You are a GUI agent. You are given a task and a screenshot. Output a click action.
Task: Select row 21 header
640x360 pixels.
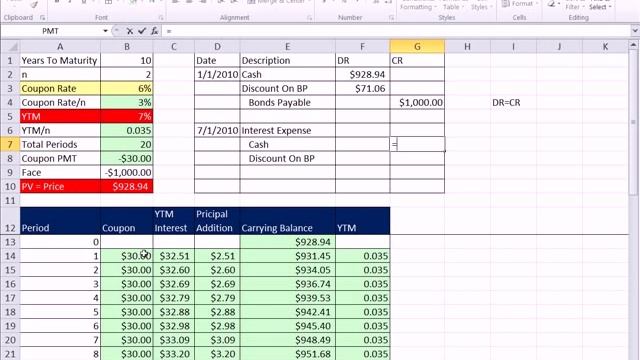[10, 353]
